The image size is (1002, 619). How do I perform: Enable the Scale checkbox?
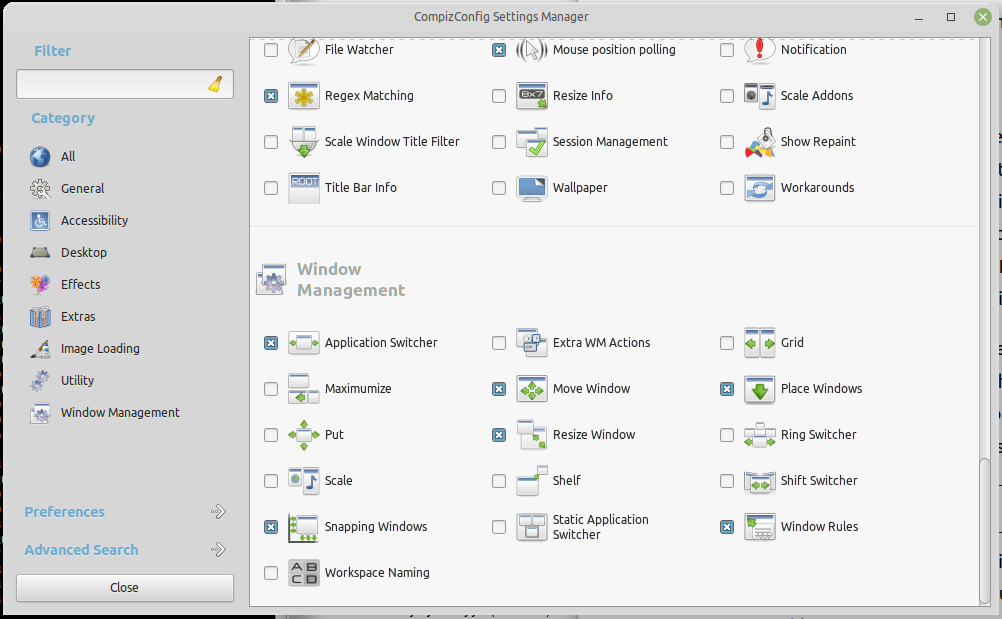(x=271, y=481)
